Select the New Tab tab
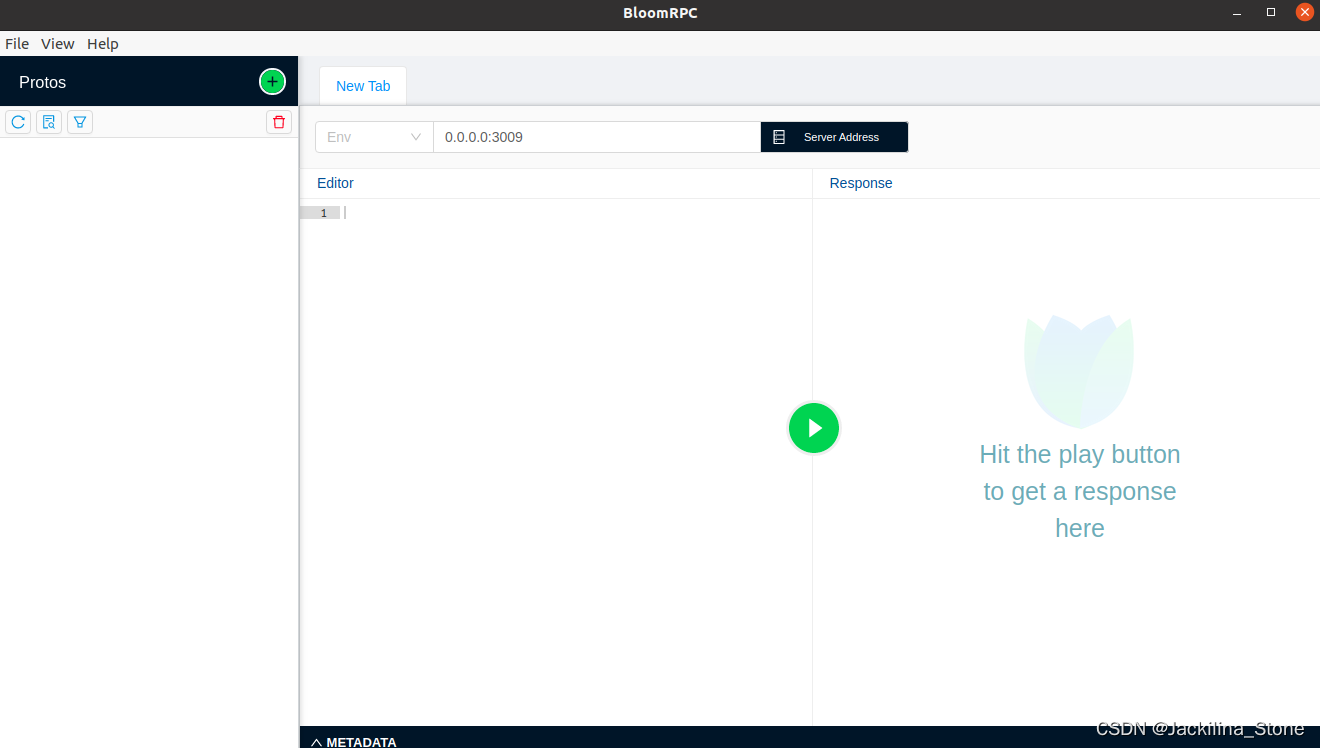1320x748 pixels. pyautogui.click(x=363, y=86)
